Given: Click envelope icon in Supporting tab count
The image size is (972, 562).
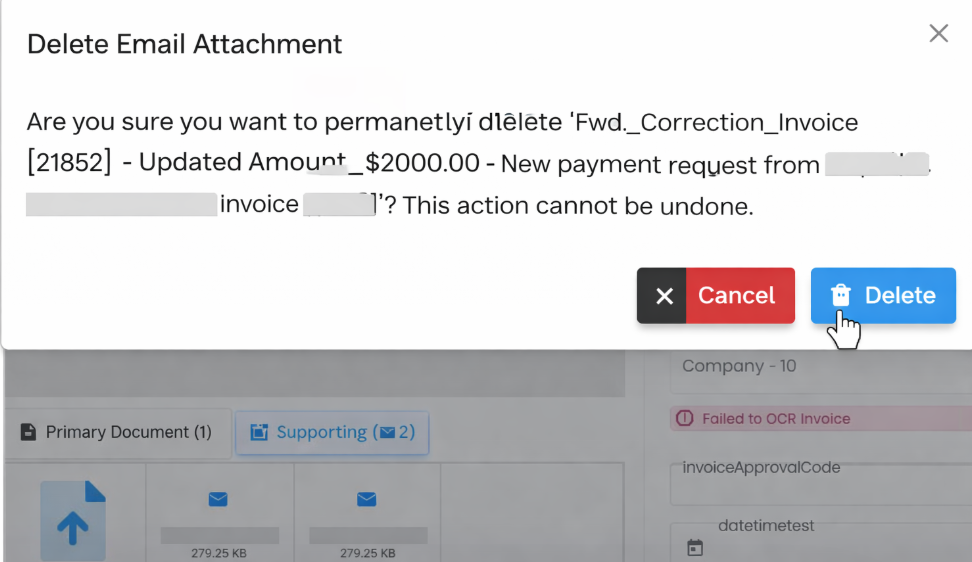Looking at the screenshot, I should click(x=388, y=433).
